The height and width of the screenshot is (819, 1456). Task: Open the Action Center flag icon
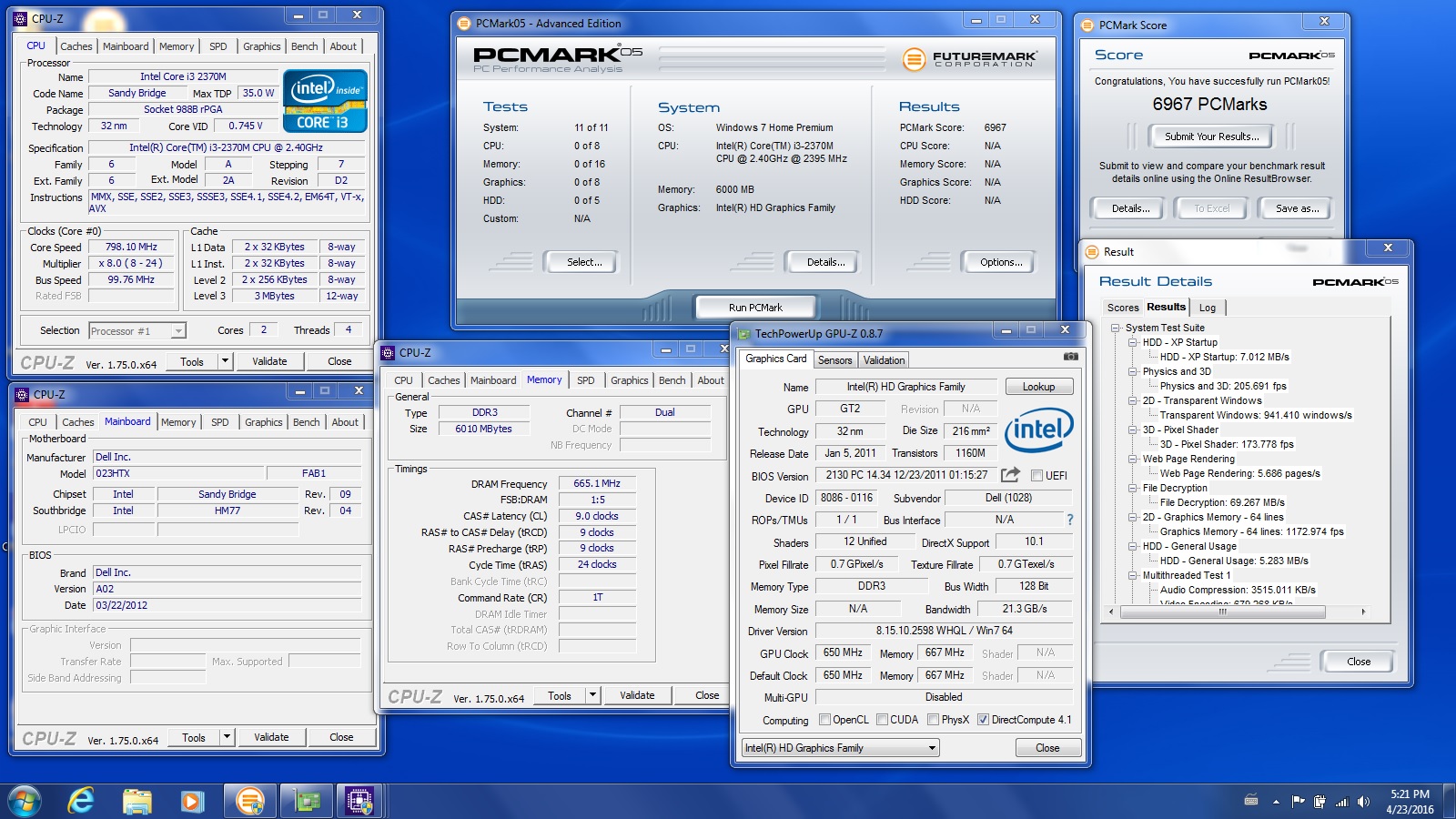(1299, 802)
